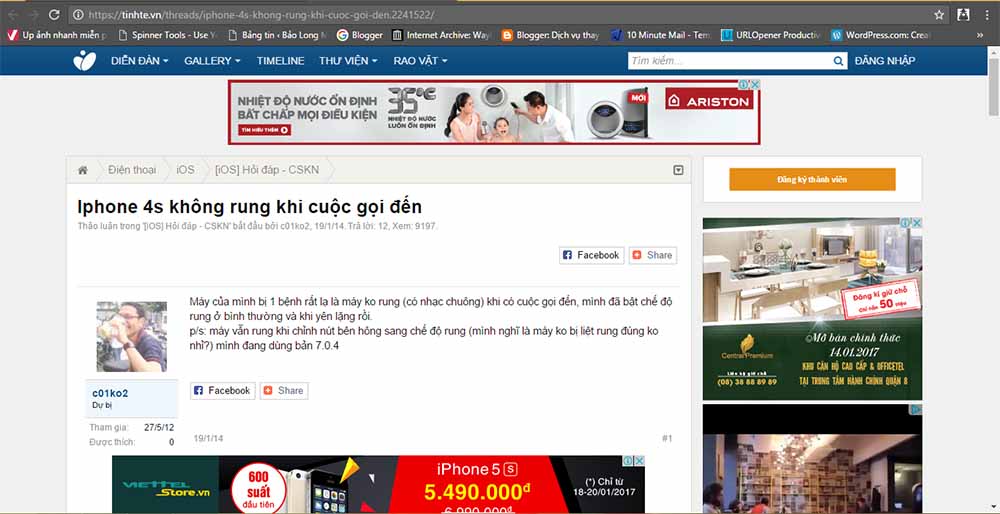Go back with browser back arrow
Screen dimensions: 1000x514
13,14
